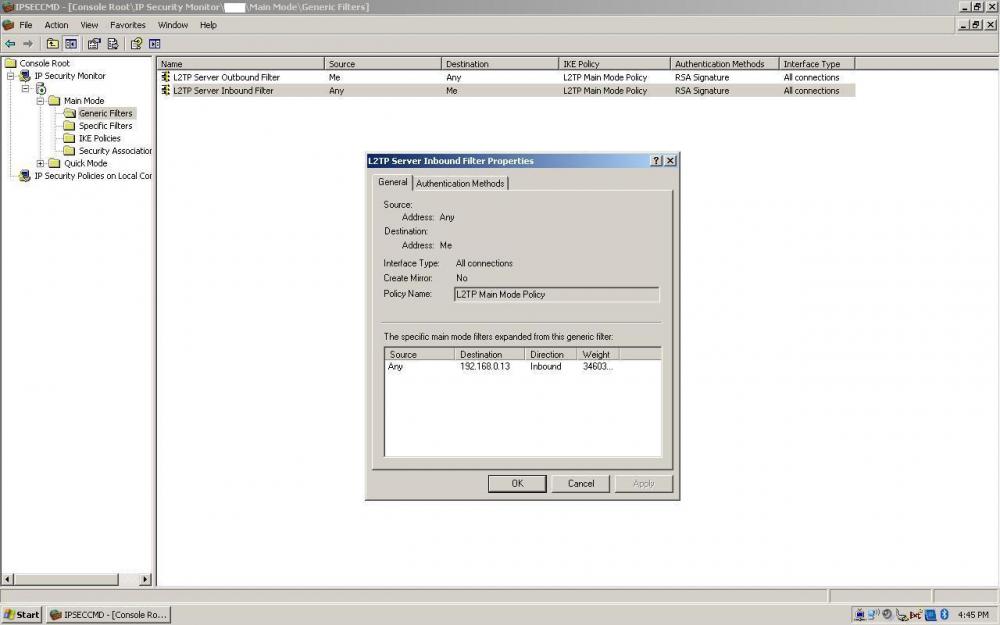Click the Bluetooth tray icon
1000x625 pixels.
pos(944,614)
